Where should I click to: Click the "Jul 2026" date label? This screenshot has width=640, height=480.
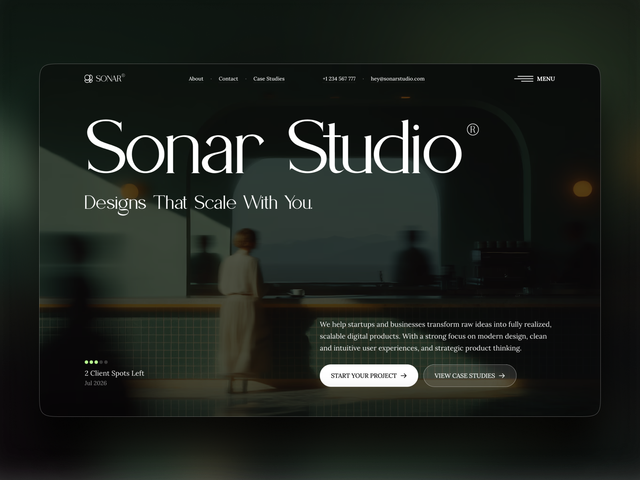(96, 383)
